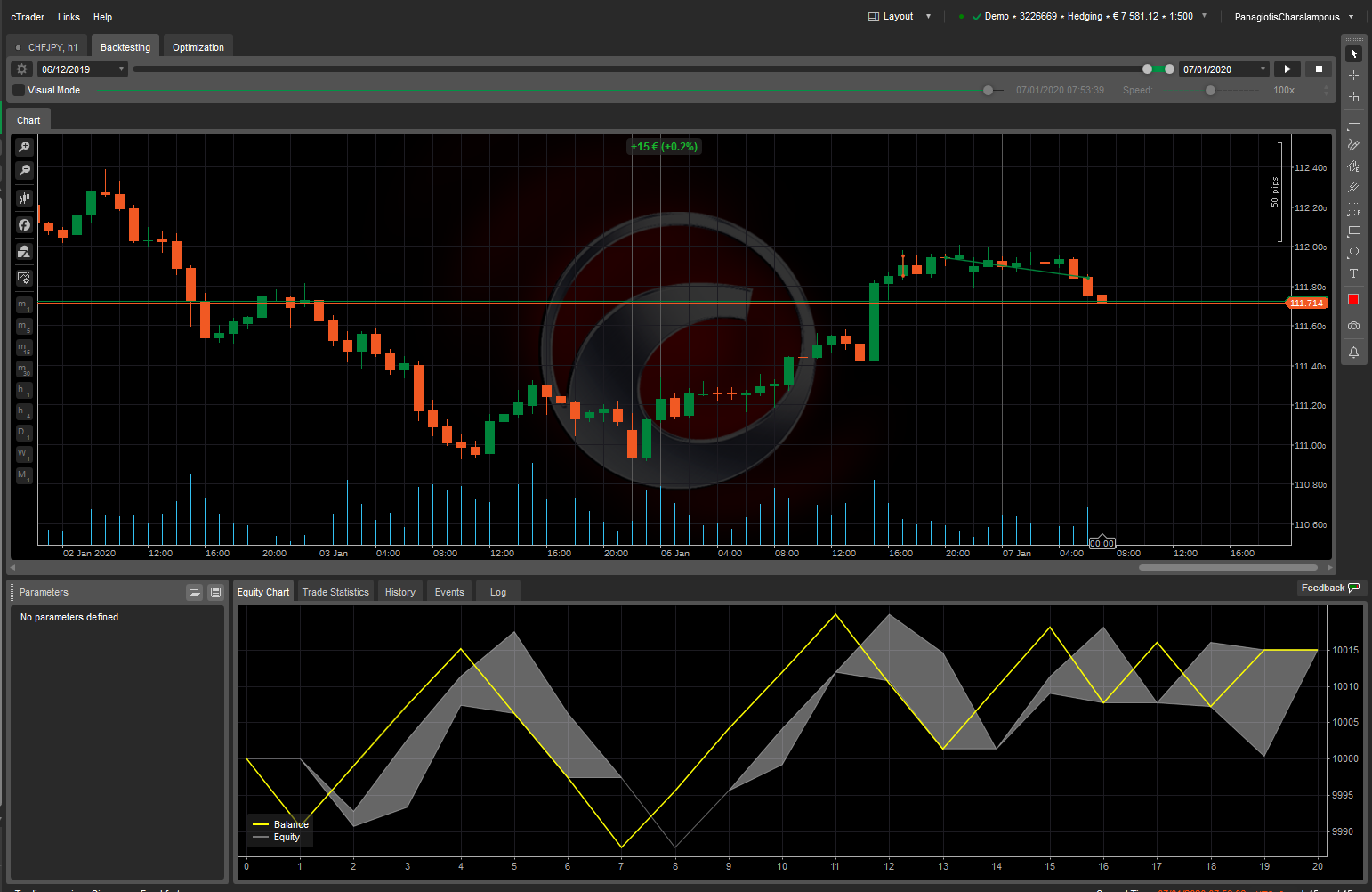Open backtesting settings gear icon

click(22, 69)
